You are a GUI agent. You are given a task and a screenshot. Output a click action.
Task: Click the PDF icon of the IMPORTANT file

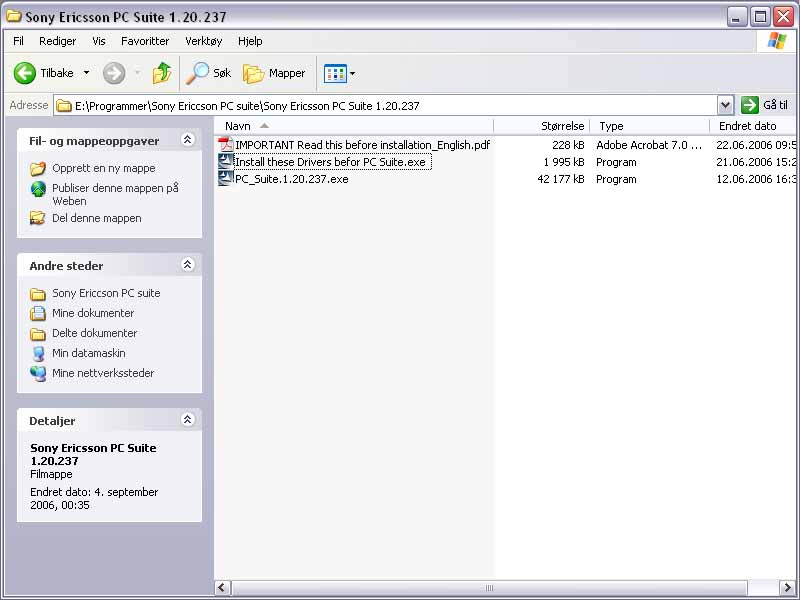click(226, 145)
